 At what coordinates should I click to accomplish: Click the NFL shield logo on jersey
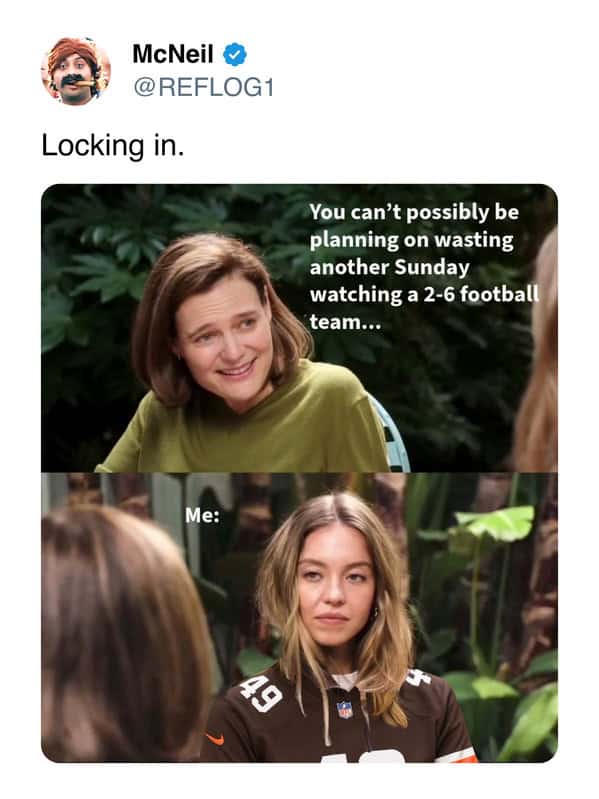click(x=345, y=710)
